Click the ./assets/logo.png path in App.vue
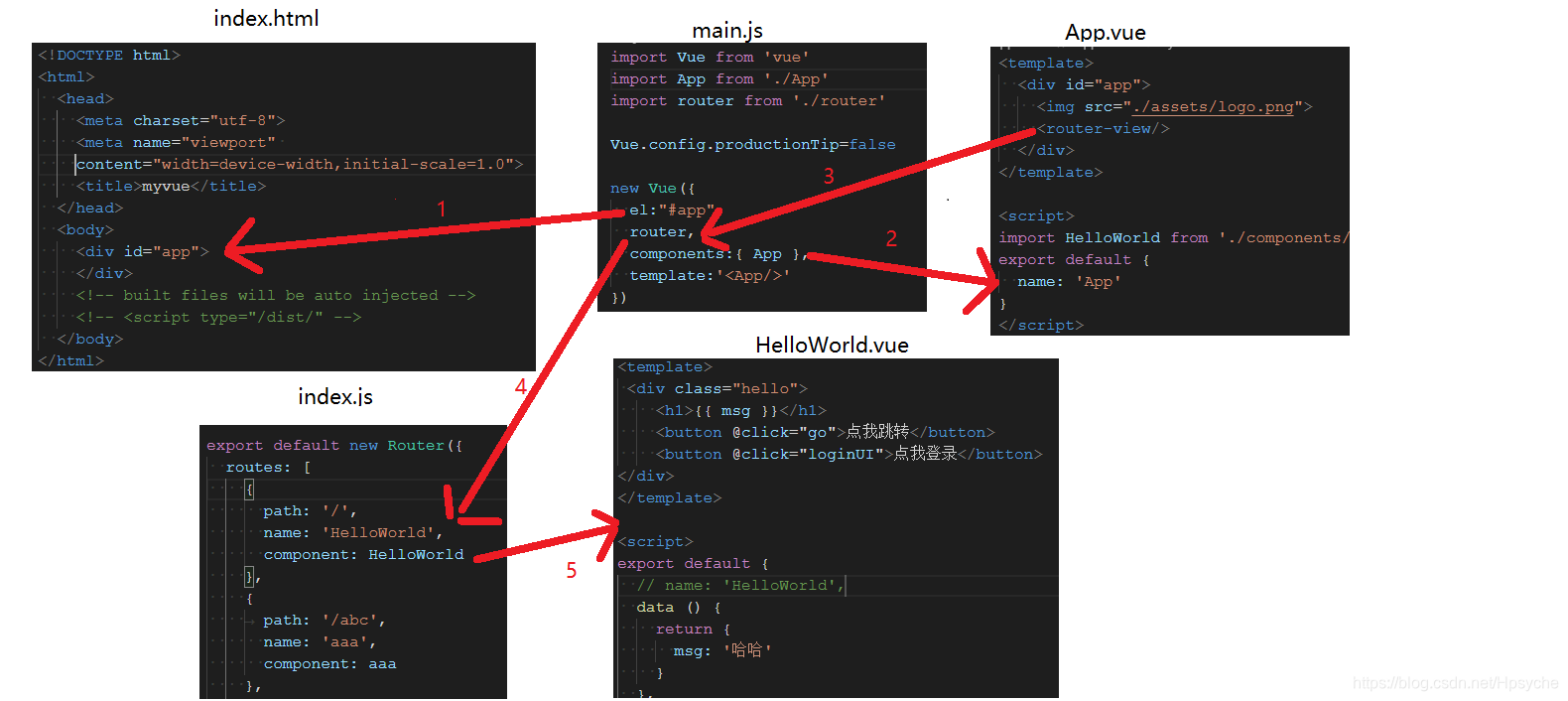This screenshot has width=1568, height=701. point(1213,107)
